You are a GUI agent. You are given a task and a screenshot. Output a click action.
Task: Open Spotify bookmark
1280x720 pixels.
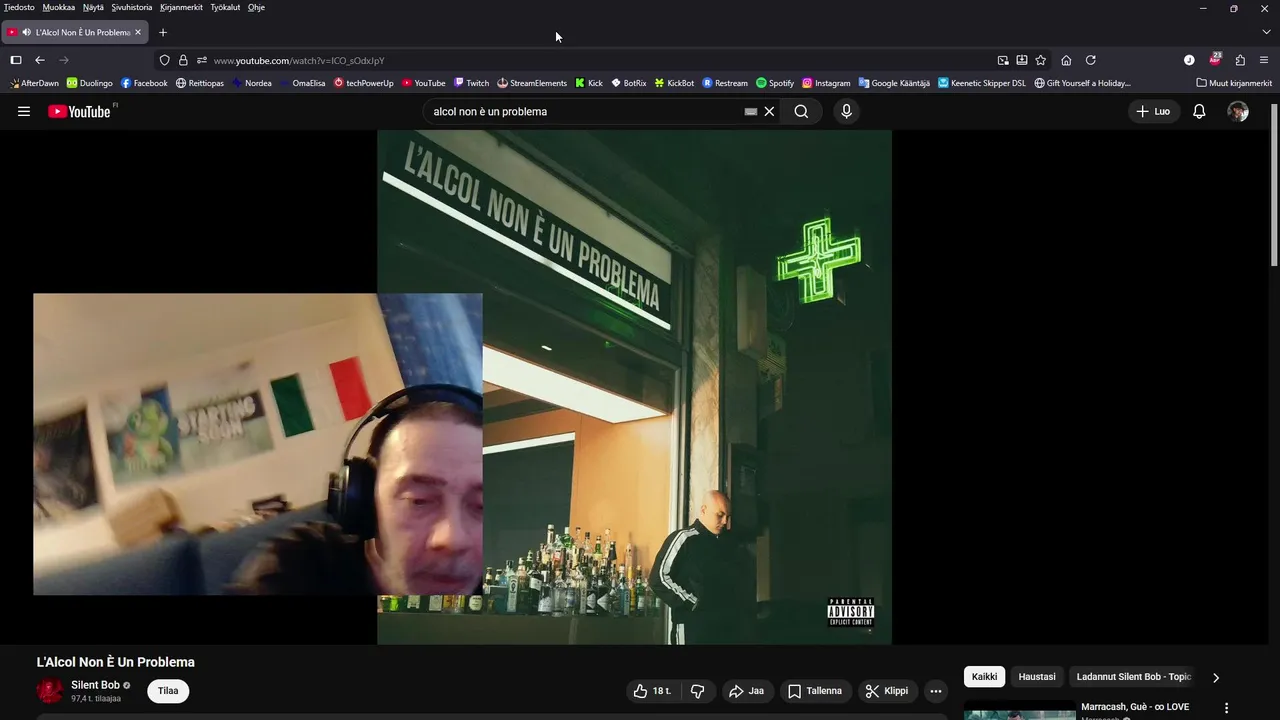[x=775, y=83]
